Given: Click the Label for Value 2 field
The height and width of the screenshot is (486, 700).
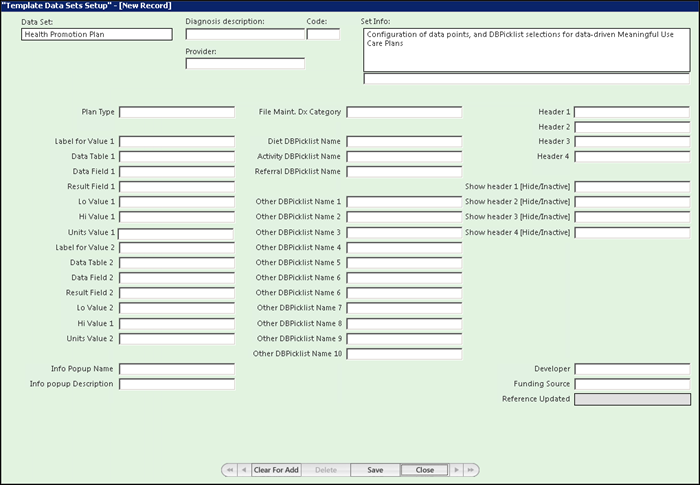Looking at the screenshot, I should [x=177, y=248].
